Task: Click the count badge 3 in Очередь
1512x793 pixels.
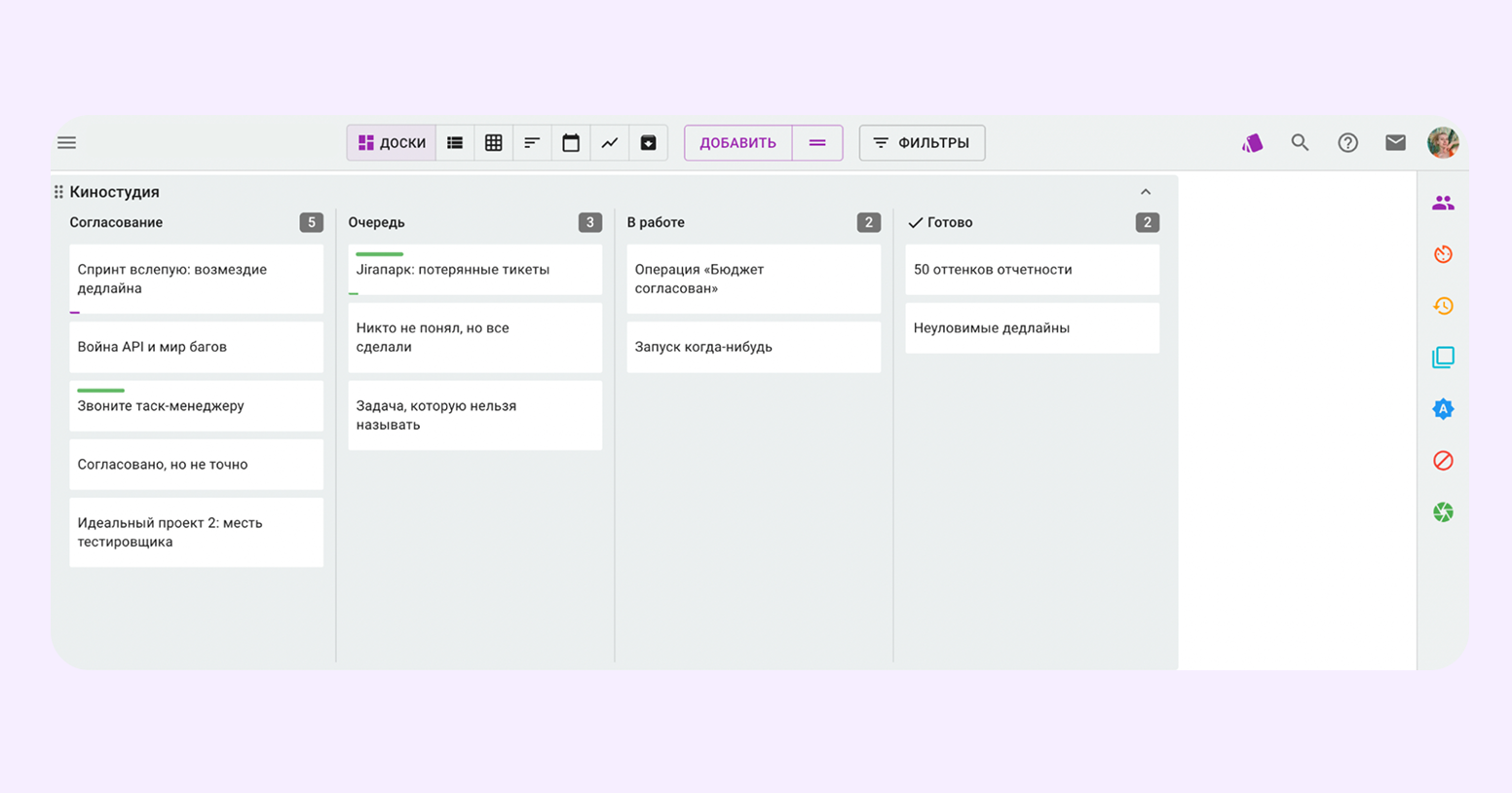Action: point(590,222)
